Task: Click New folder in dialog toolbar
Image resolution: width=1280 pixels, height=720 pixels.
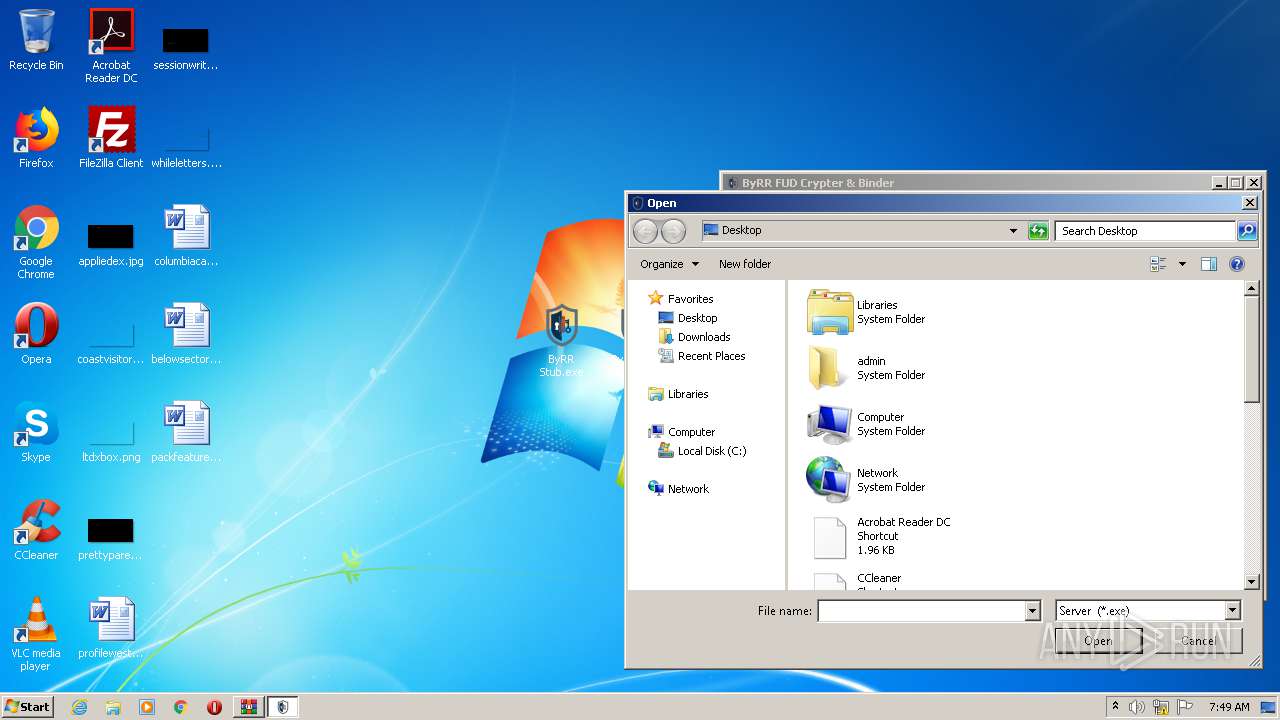Action: click(745, 264)
